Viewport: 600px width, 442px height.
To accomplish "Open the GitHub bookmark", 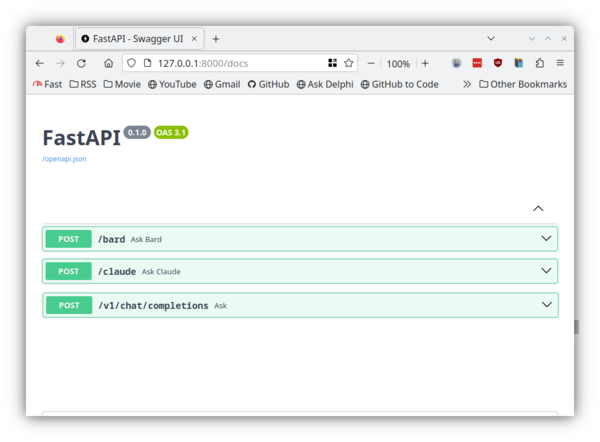I will (268, 84).
